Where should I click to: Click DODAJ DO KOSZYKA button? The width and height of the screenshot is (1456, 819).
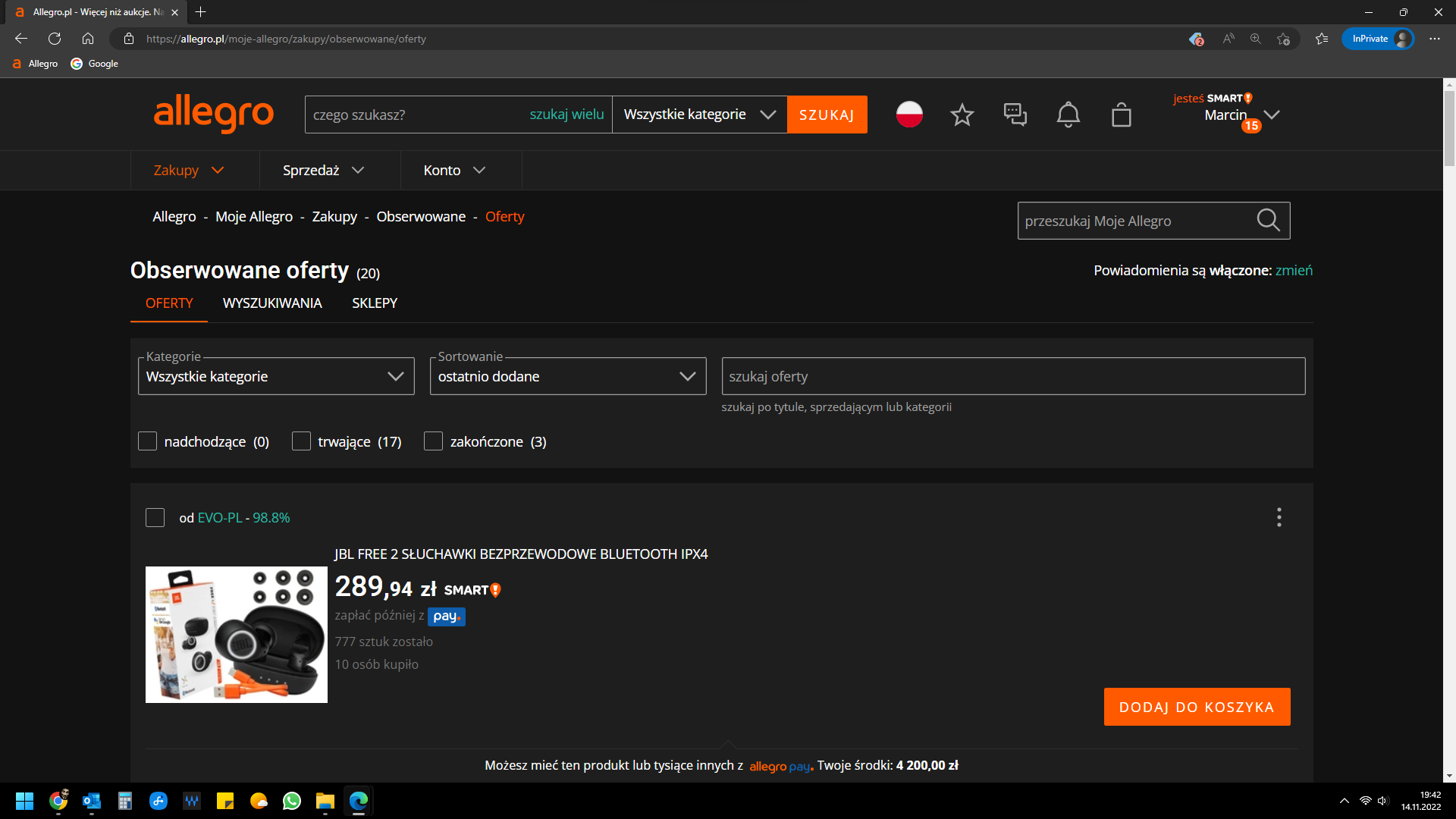1197,707
